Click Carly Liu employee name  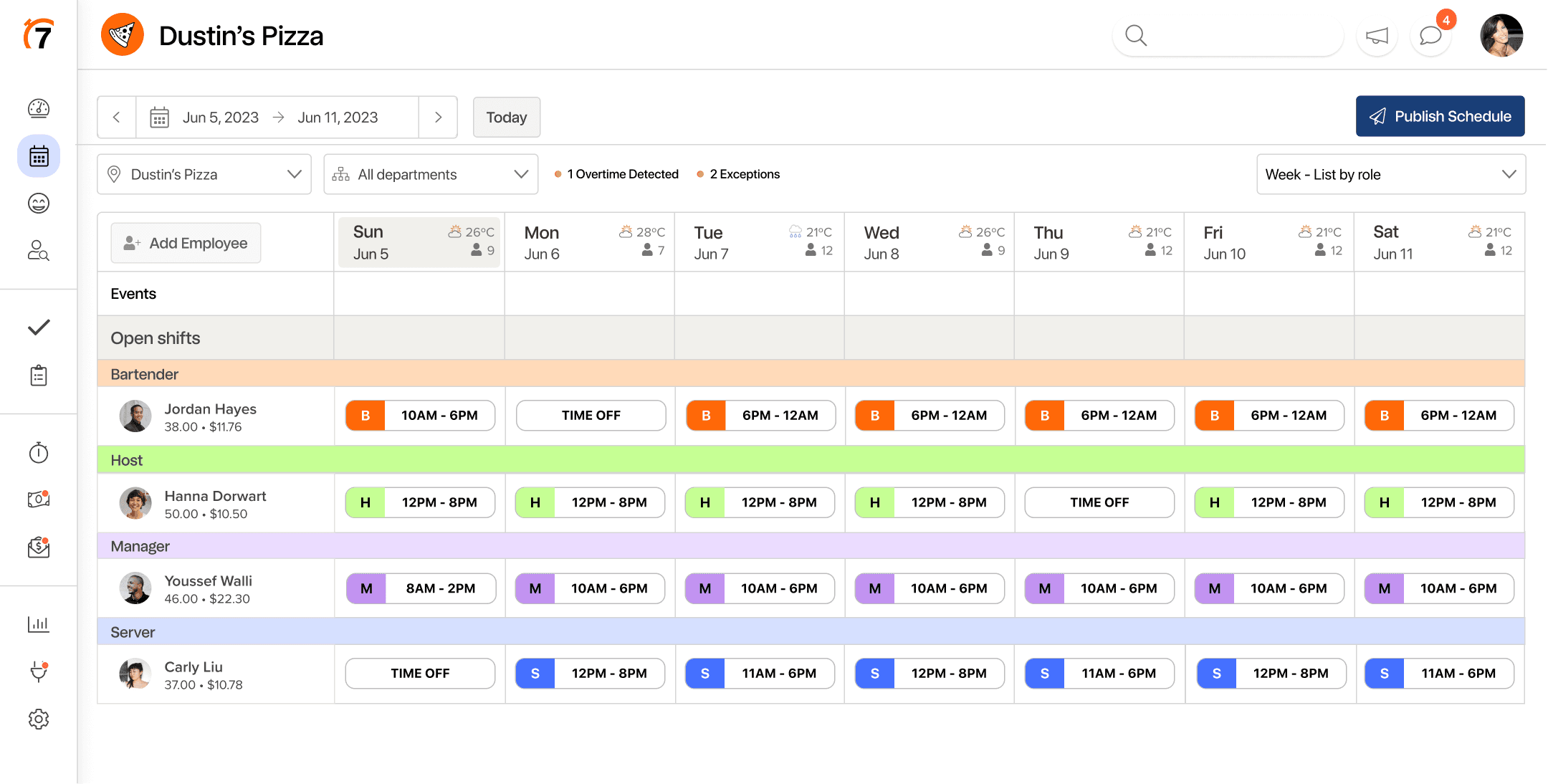[x=193, y=666]
